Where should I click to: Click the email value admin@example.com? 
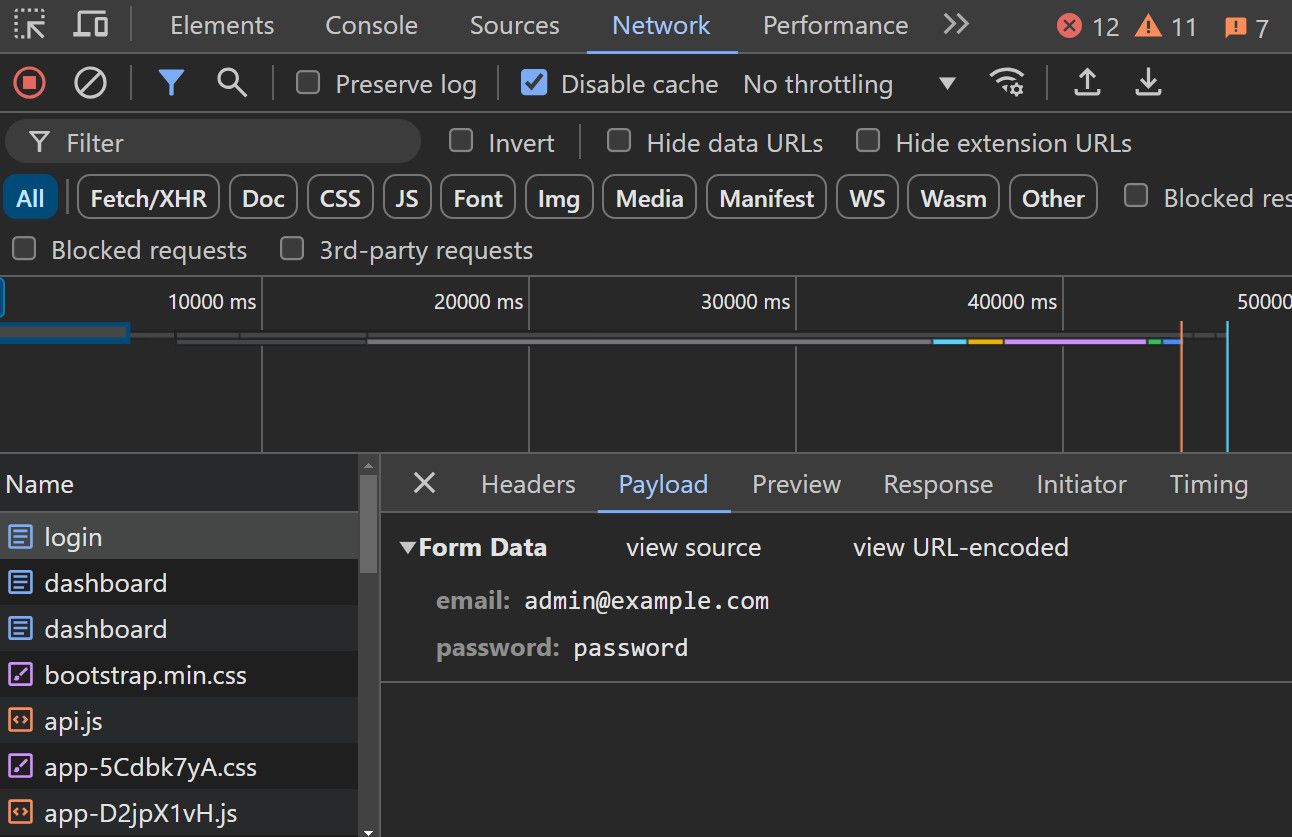coord(646,601)
